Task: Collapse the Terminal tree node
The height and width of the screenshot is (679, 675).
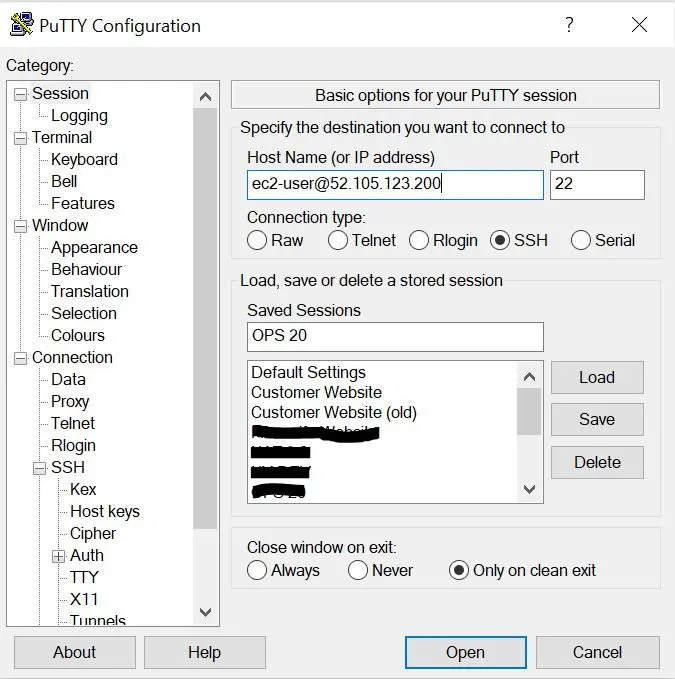Action: click(20, 139)
